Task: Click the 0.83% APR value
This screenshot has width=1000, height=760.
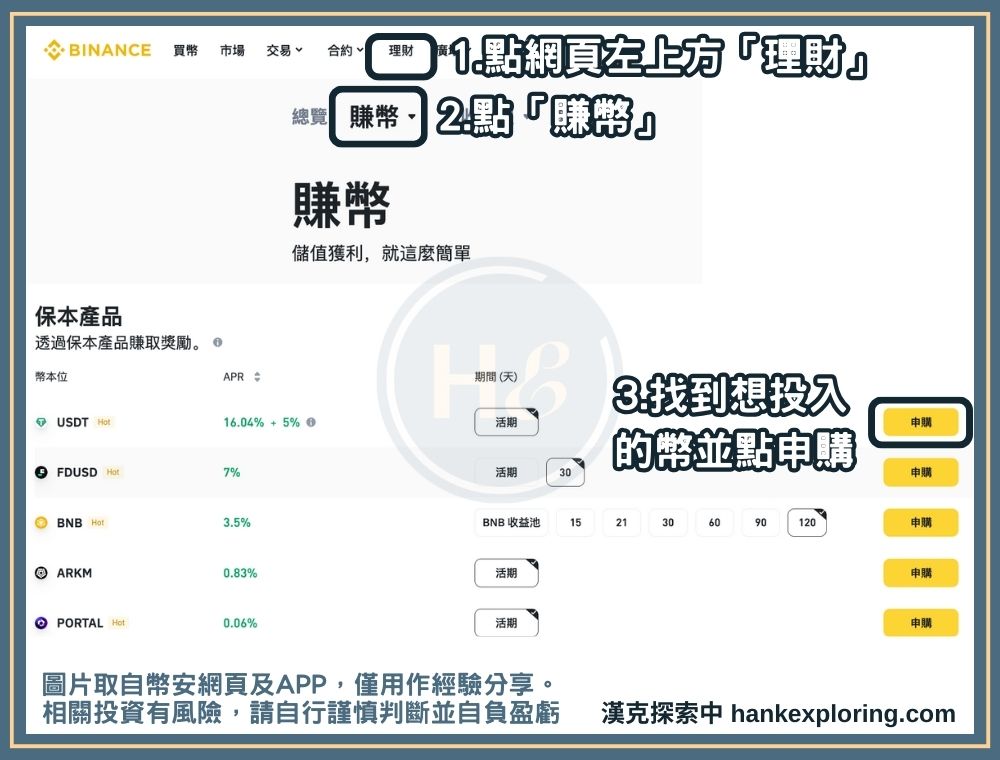Action: point(240,573)
